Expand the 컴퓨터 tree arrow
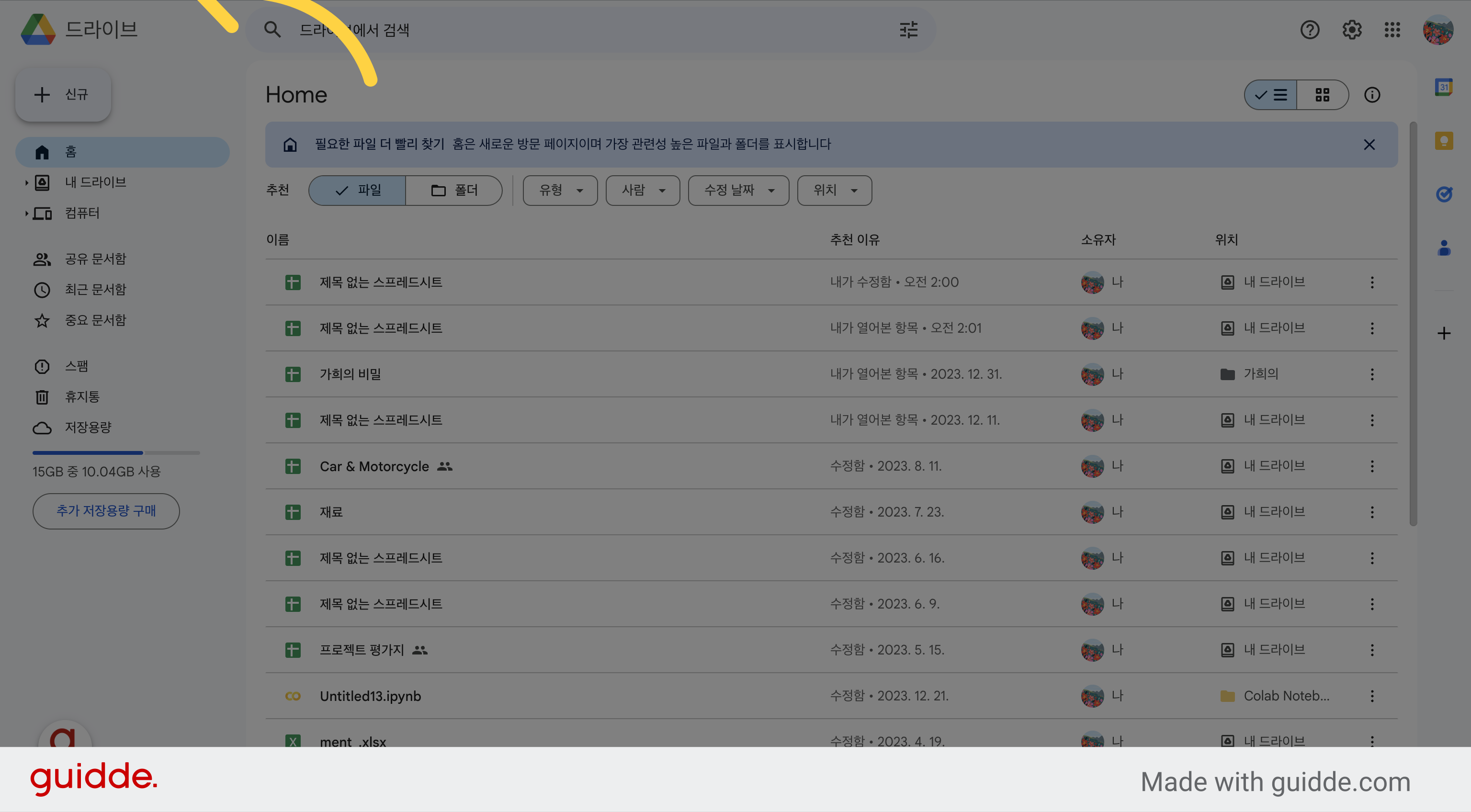1471x812 pixels. pyautogui.click(x=26, y=214)
